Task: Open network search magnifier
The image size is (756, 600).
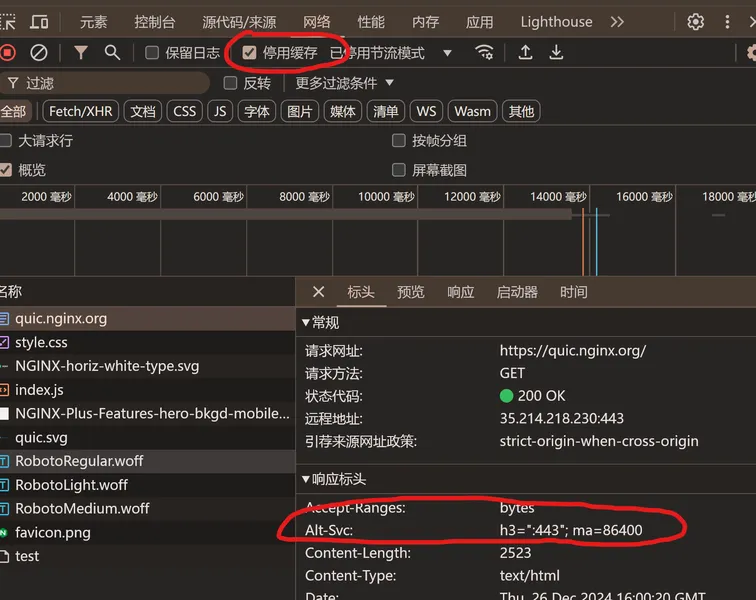Action: (x=112, y=52)
